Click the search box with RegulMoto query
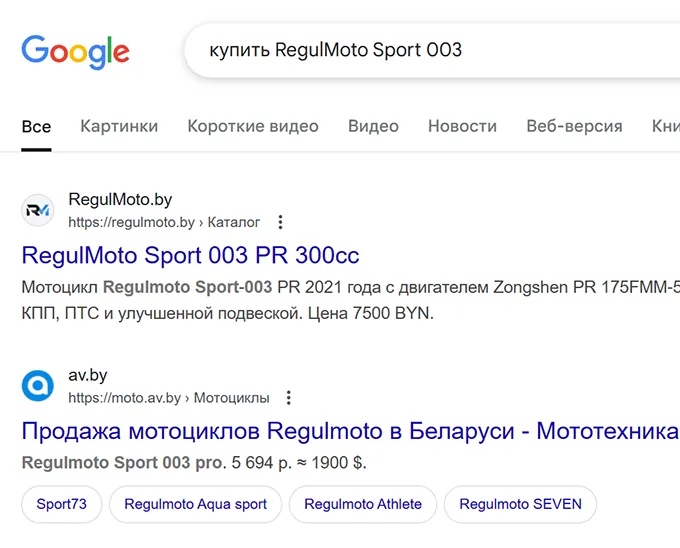This screenshot has height=548, width=680. pos(430,50)
